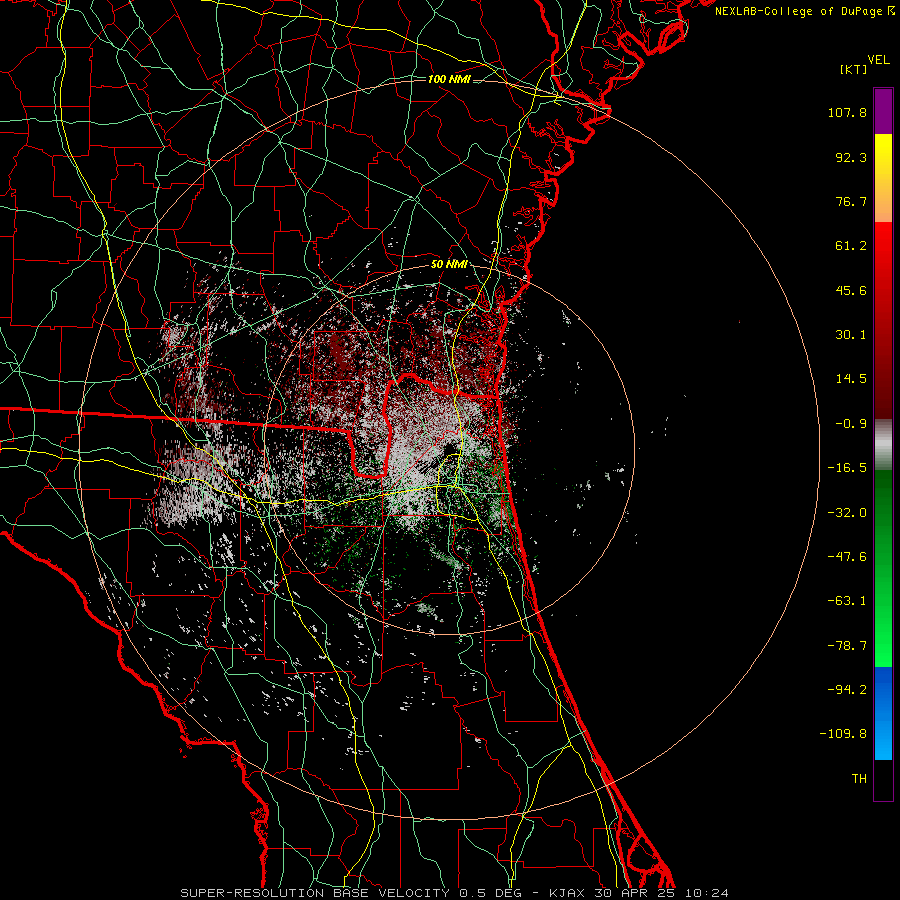Screen dimensions: 900x900
Task: Click the Super-Resolution Base Velocity caption text
Action: coord(455,893)
